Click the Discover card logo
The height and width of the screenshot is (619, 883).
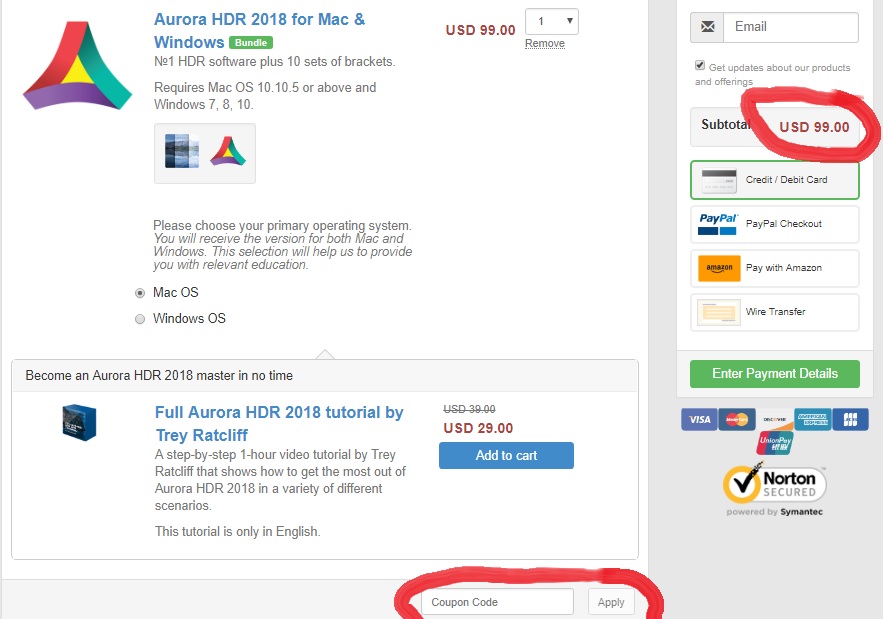[x=774, y=420]
